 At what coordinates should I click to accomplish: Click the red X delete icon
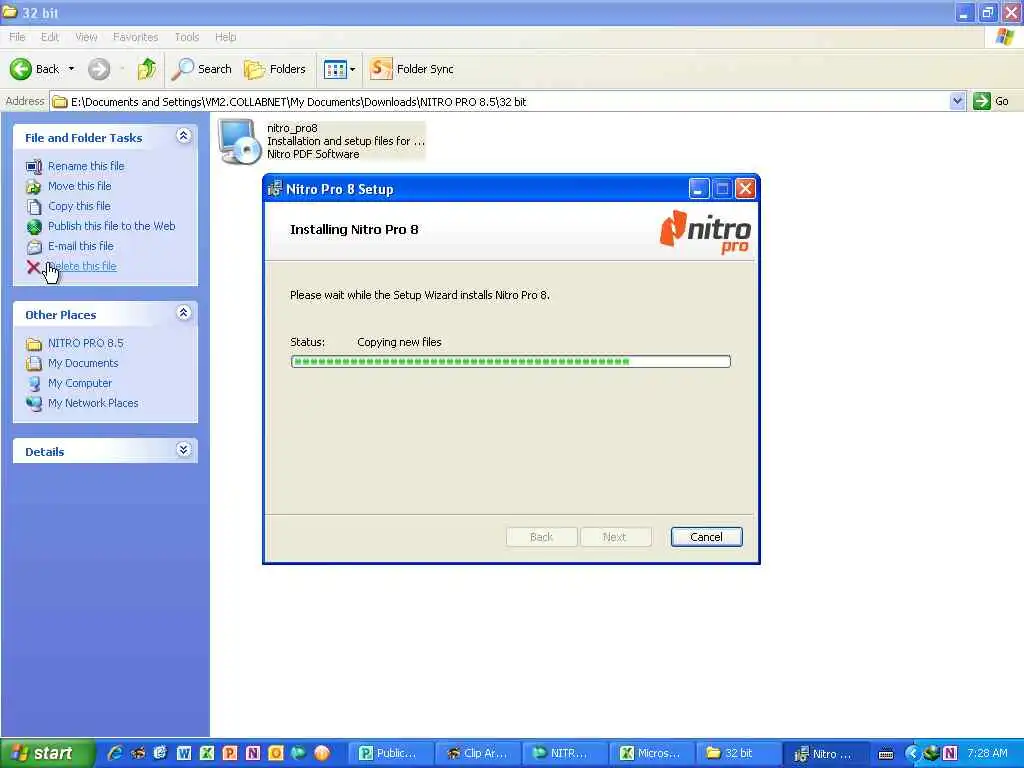coord(33,266)
